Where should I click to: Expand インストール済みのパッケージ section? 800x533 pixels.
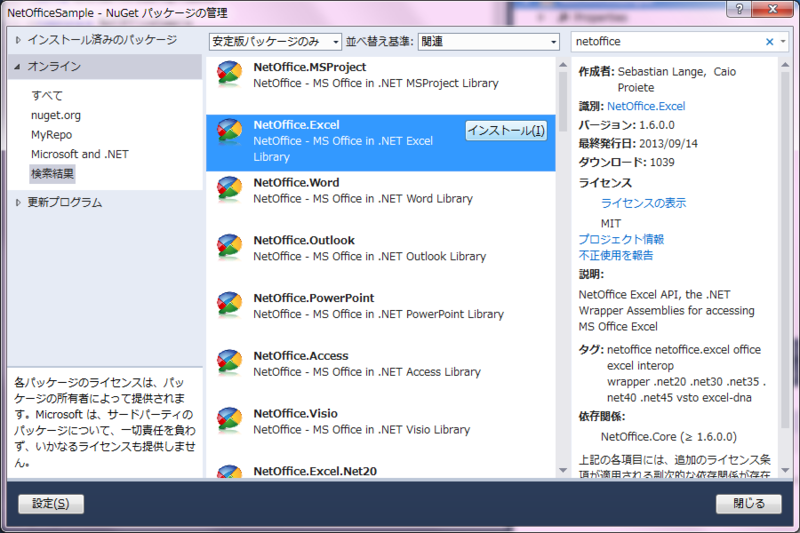[x=18, y=40]
